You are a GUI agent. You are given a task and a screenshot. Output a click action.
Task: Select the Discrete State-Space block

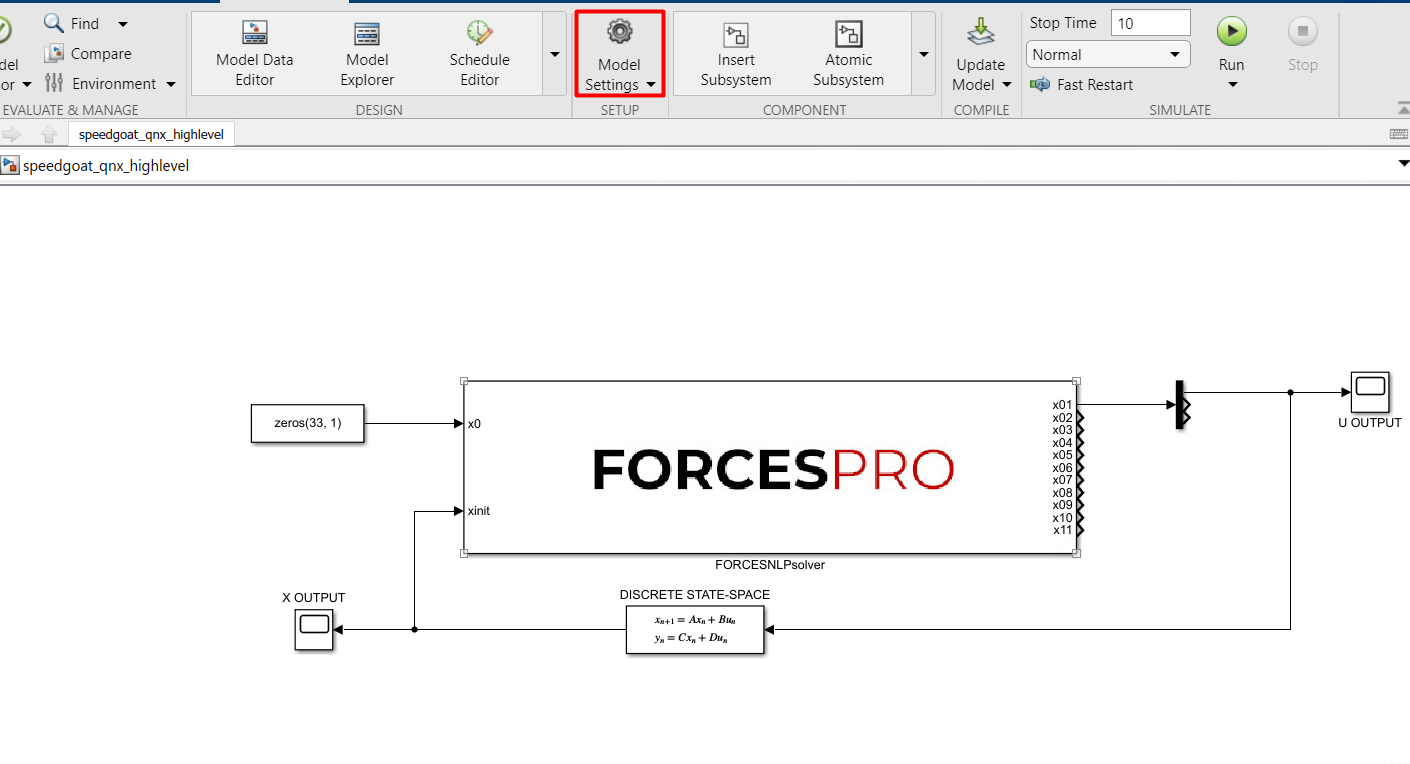[x=695, y=630]
